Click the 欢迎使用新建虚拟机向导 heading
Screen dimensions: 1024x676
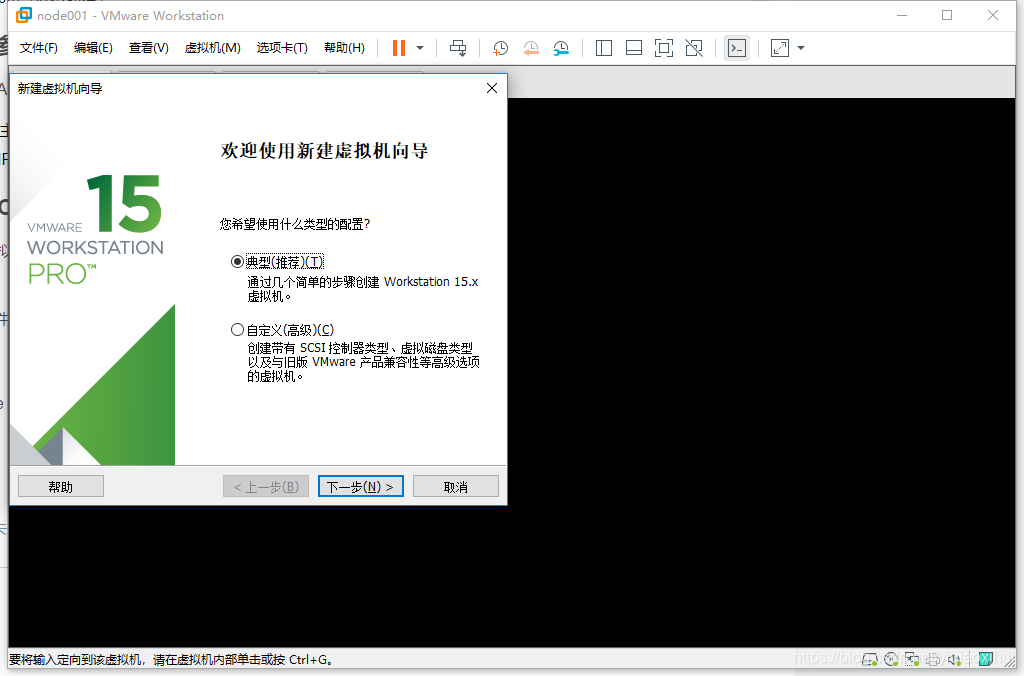[x=324, y=151]
